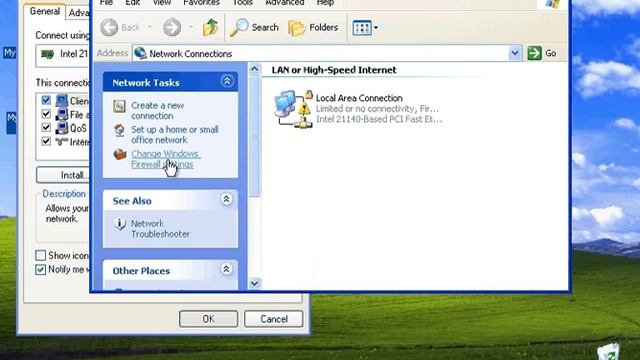The height and width of the screenshot is (360, 640).
Task: Select the File sharing component icon
Action: click(x=62, y=114)
